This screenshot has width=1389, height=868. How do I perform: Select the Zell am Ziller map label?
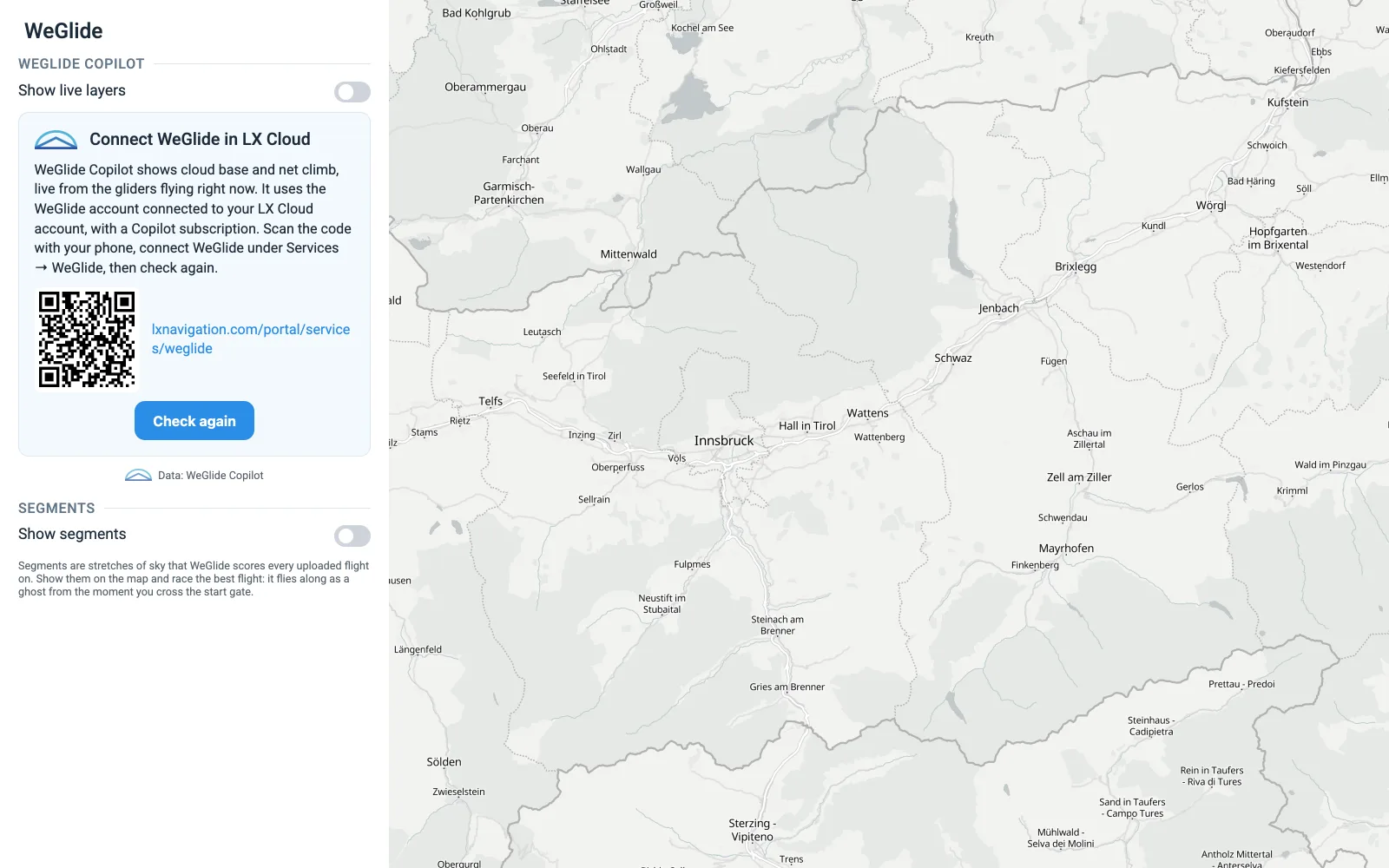(1079, 477)
